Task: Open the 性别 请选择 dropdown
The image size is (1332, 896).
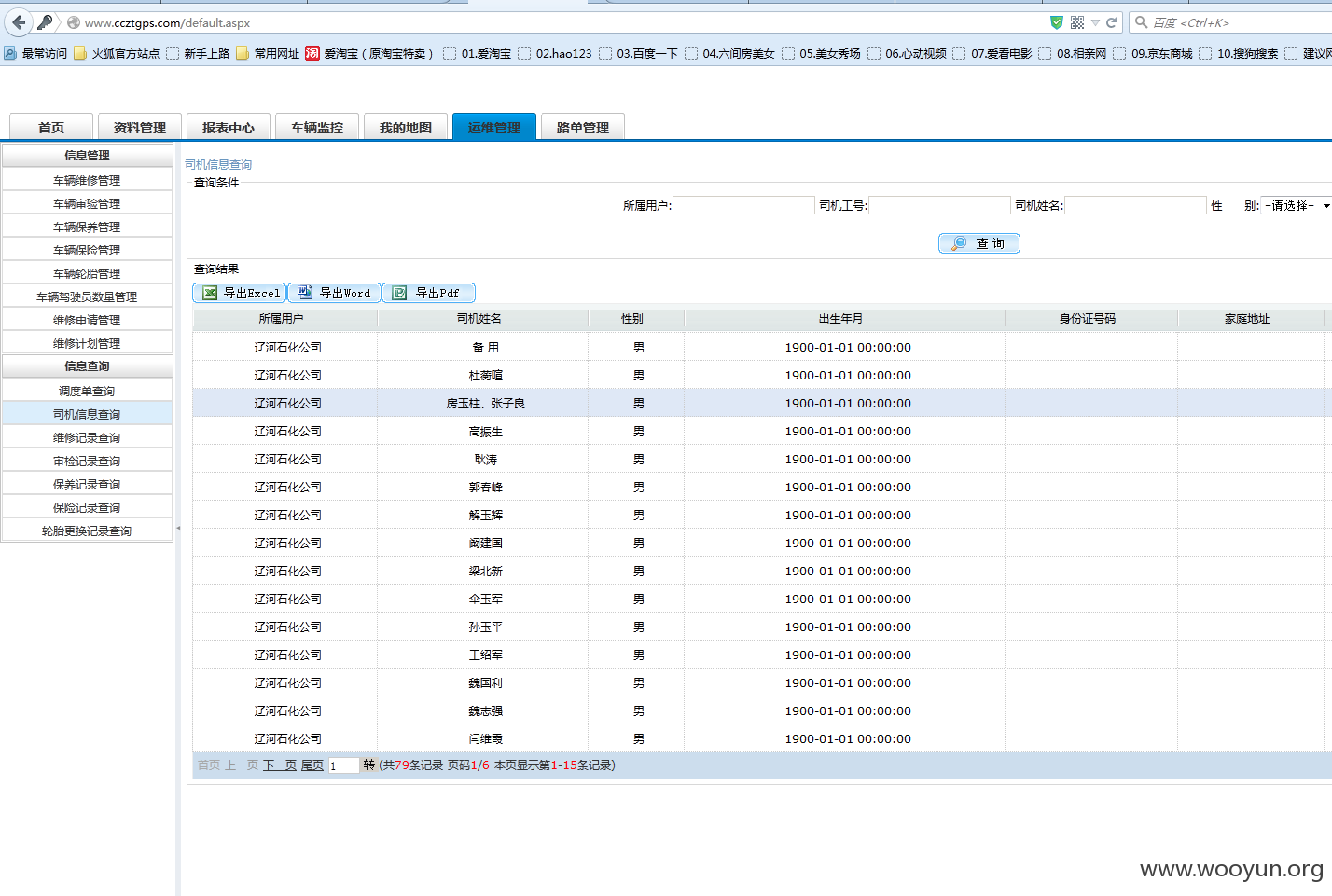Action: tap(1297, 205)
